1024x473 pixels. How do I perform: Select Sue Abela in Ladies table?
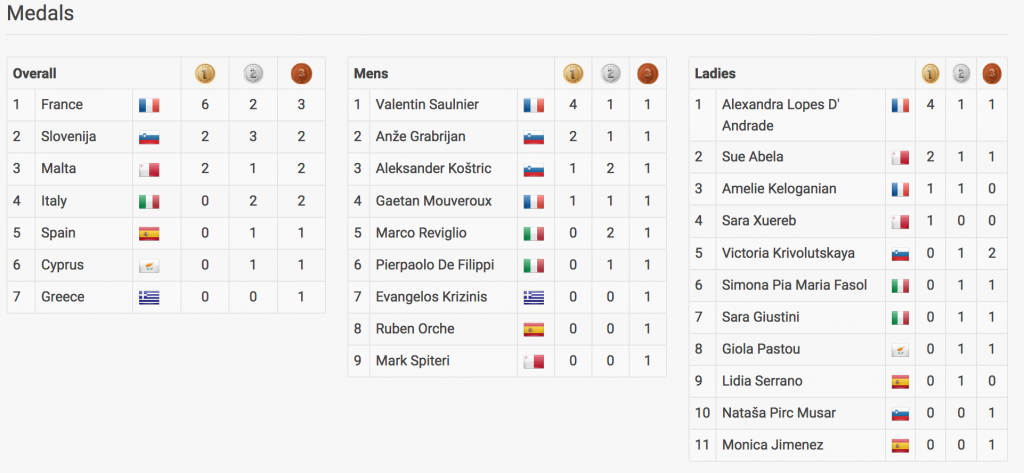pos(753,157)
